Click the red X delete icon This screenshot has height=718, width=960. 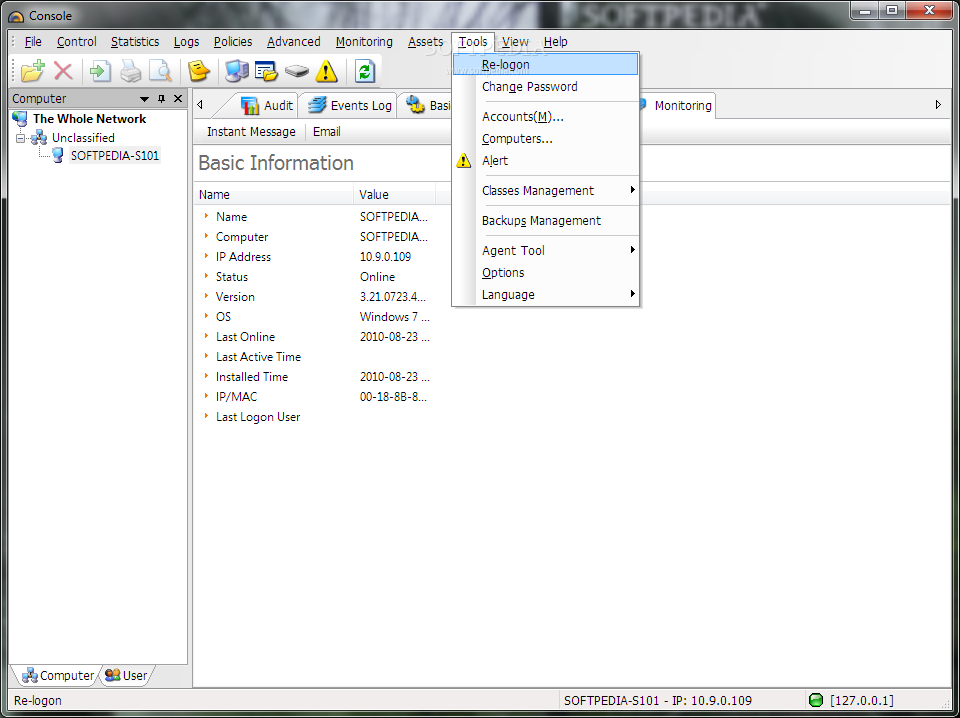click(x=63, y=71)
